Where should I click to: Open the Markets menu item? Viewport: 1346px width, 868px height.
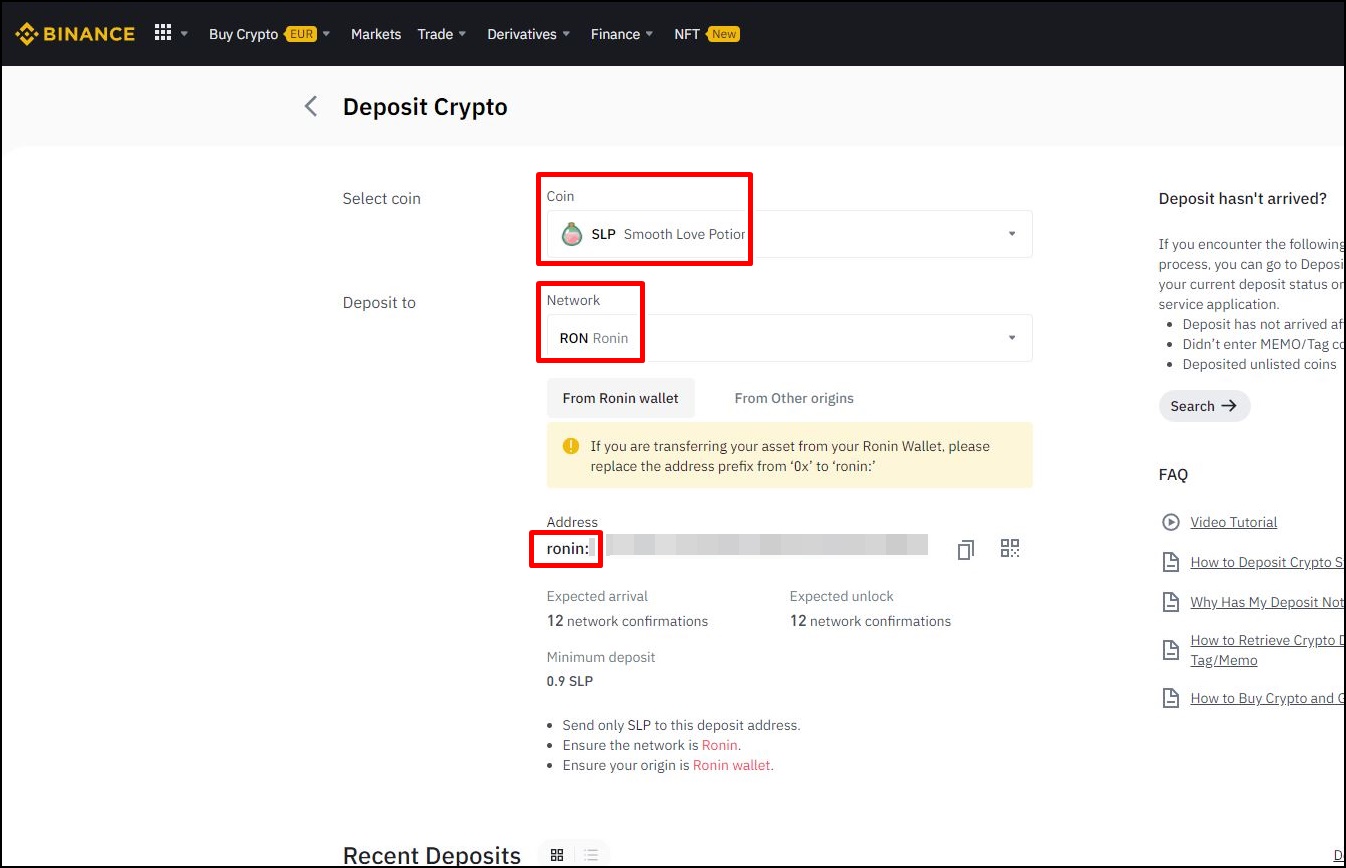(376, 34)
